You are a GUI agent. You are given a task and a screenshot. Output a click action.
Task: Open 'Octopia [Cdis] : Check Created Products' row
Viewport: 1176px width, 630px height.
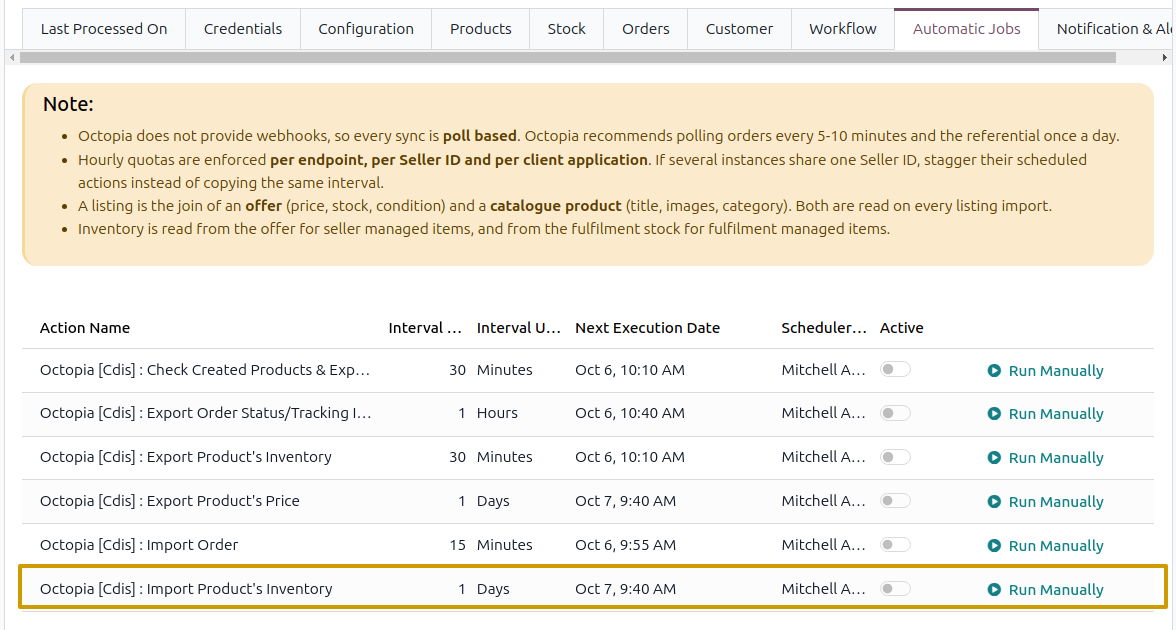click(x=588, y=370)
